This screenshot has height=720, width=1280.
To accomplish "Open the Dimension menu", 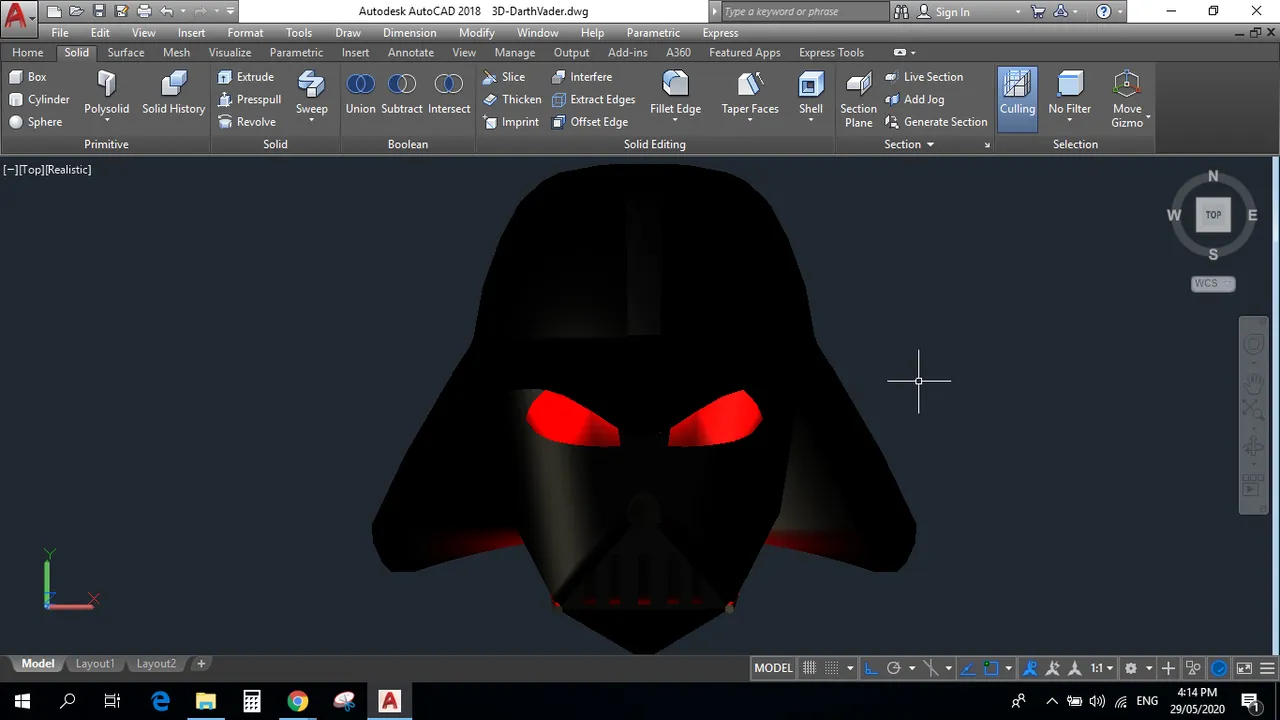I will click(x=409, y=33).
